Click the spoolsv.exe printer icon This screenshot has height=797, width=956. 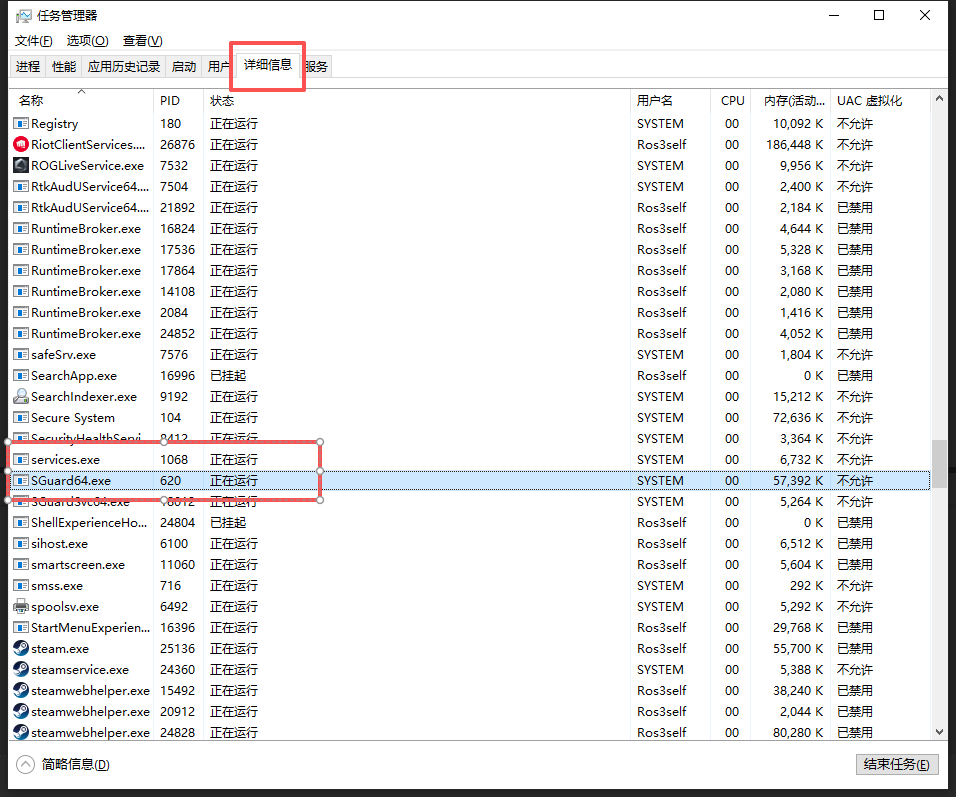tap(21, 607)
